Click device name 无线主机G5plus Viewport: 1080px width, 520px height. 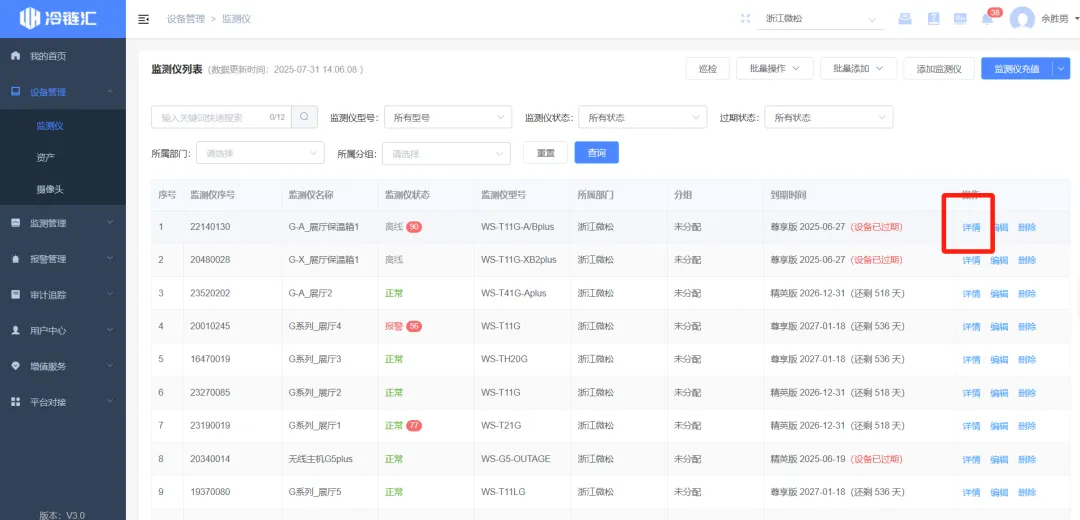coord(320,459)
